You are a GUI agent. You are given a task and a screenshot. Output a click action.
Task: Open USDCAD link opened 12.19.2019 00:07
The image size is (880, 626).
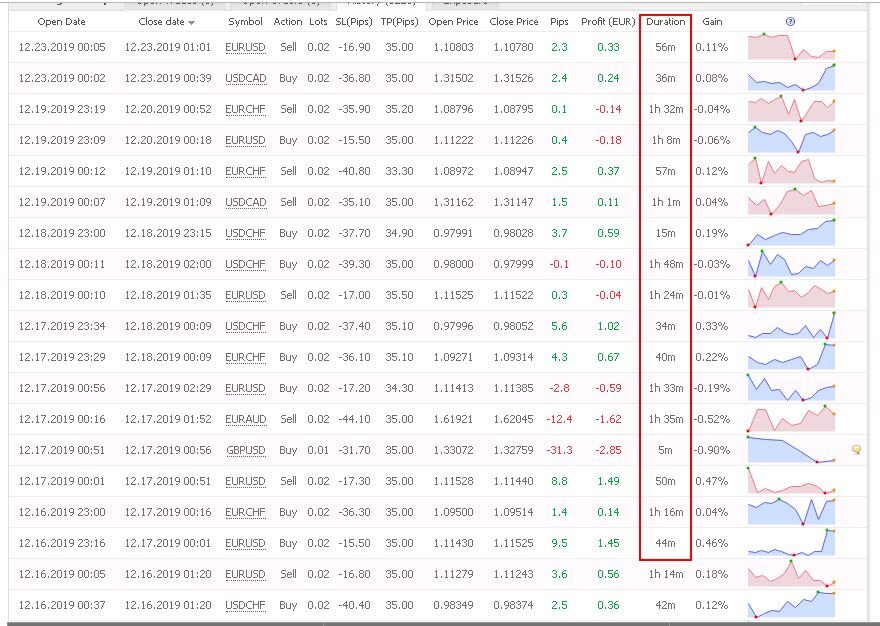(x=245, y=202)
